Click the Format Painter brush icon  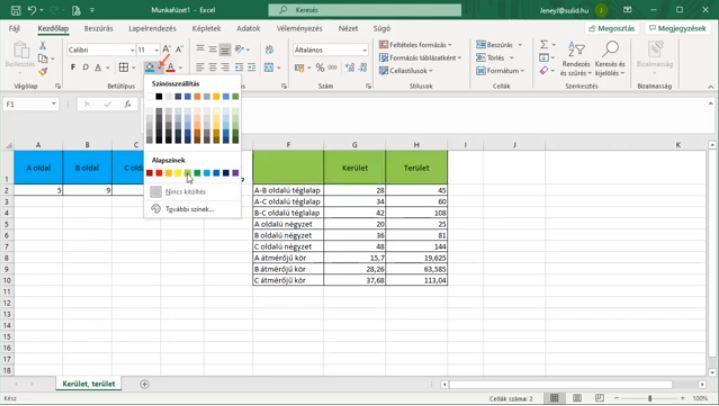point(43,72)
